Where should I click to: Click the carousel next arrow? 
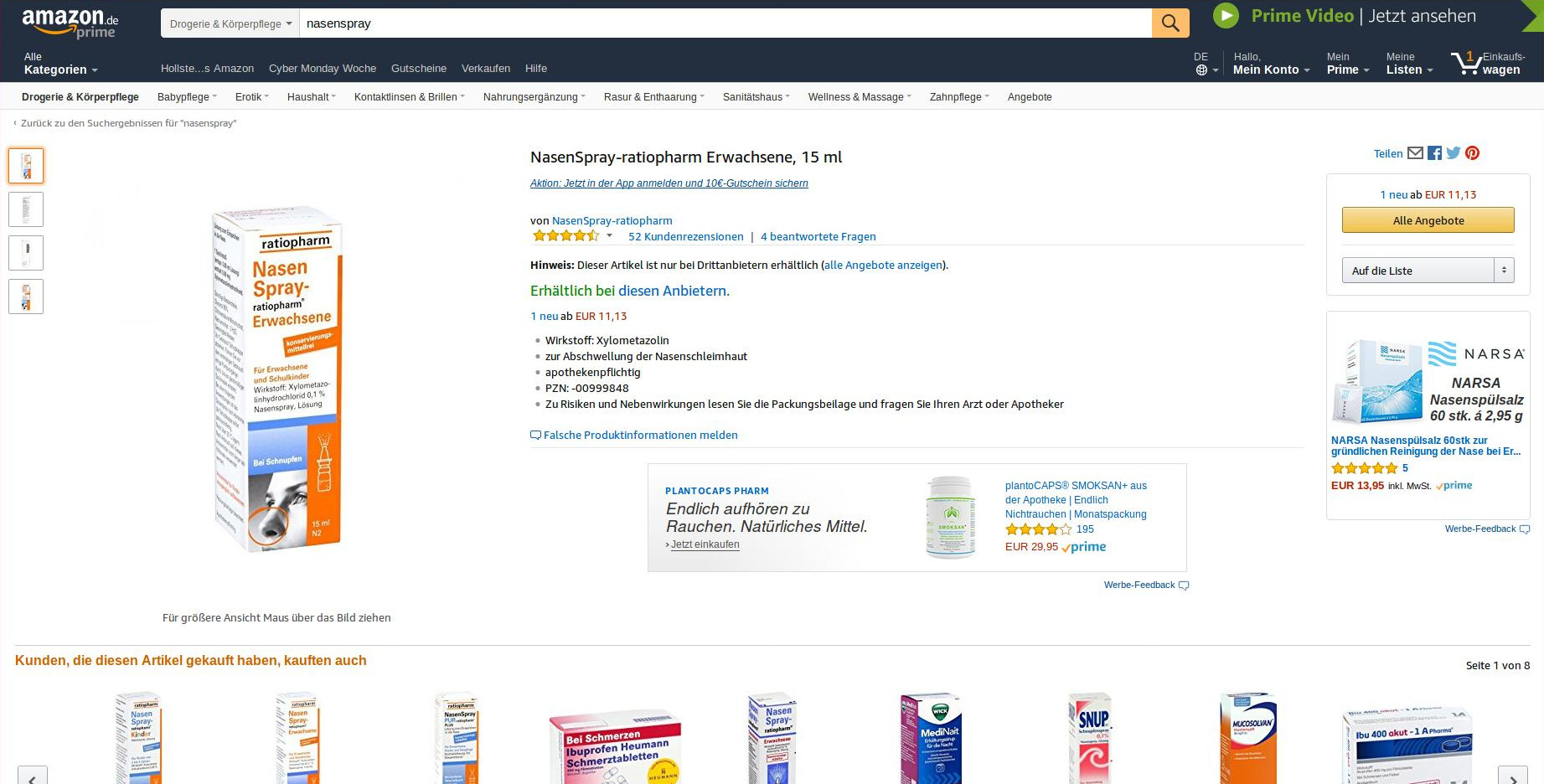[x=1512, y=777]
